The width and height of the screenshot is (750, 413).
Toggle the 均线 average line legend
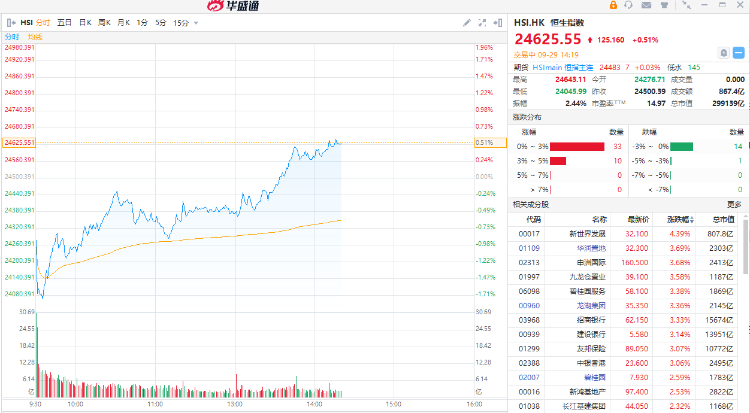pyautogui.click(x=35, y=36)
